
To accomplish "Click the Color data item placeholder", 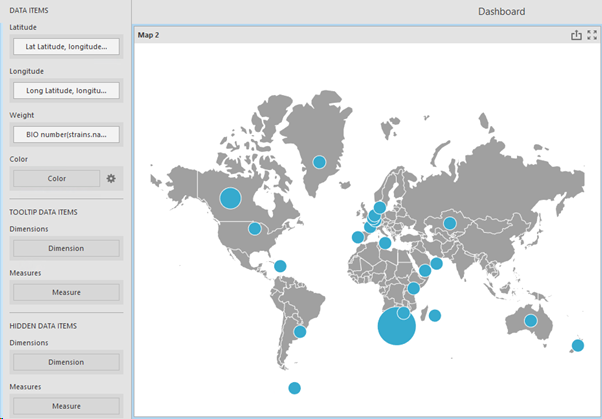I will coord(56,178).
